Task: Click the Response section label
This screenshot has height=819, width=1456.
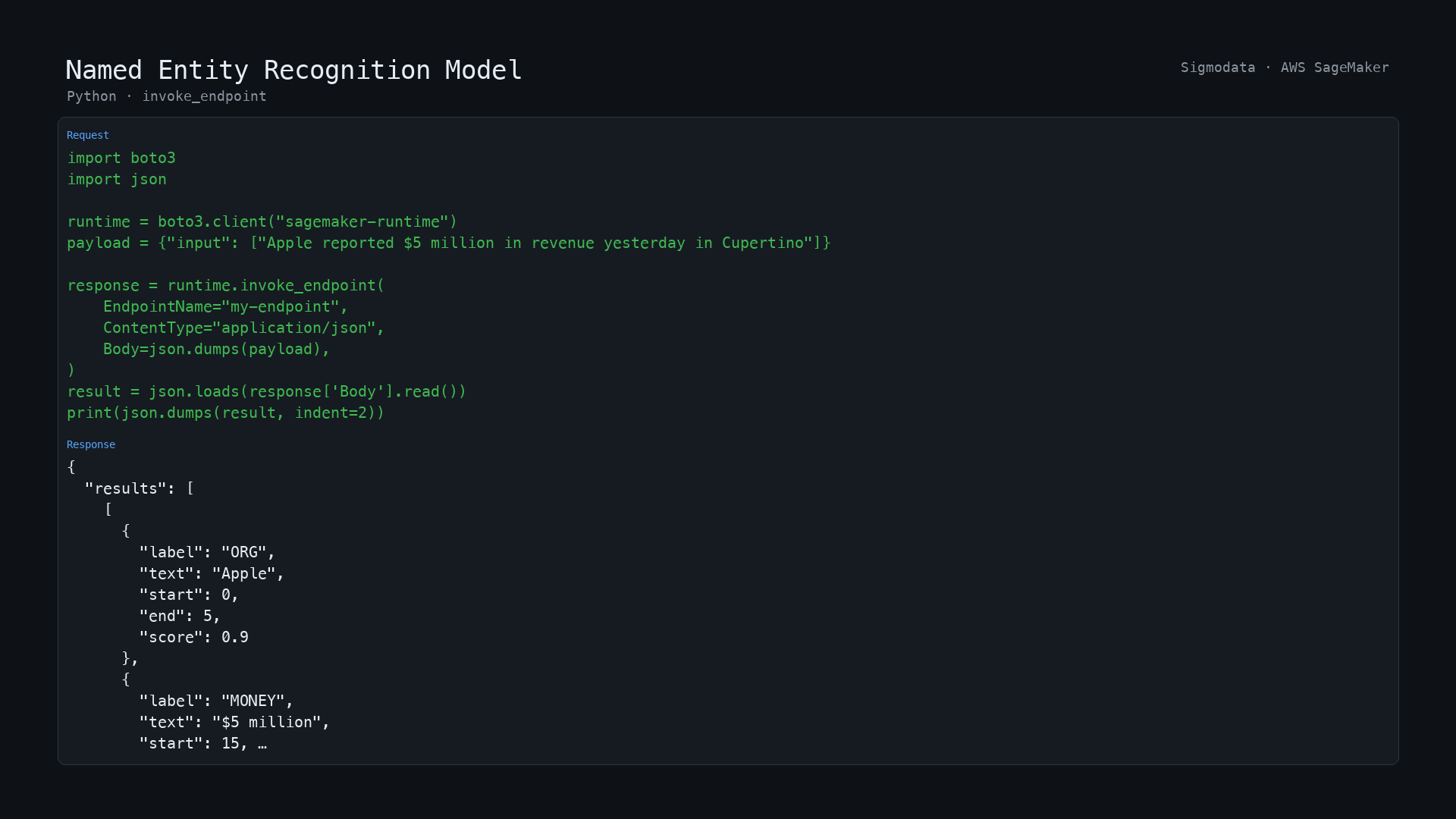Action: click(x=91, y=444)
